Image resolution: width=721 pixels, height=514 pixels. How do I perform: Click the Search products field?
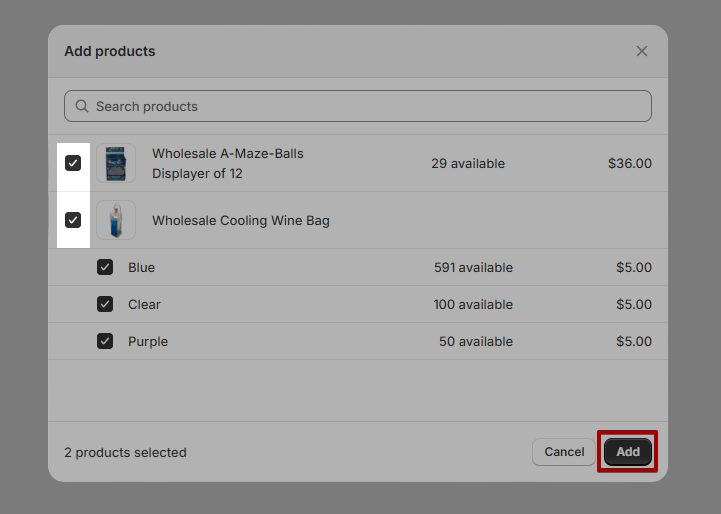[x=358, y=106]
